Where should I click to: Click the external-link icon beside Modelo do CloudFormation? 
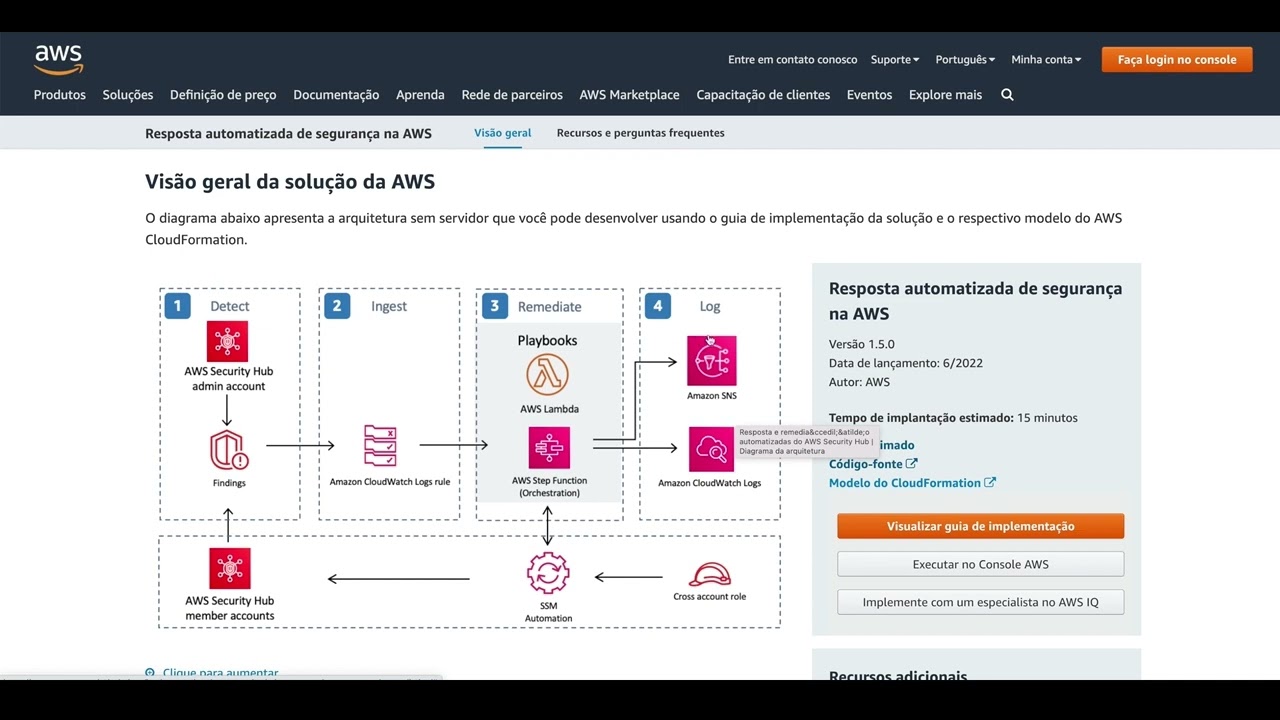click(x=990, y=482)
